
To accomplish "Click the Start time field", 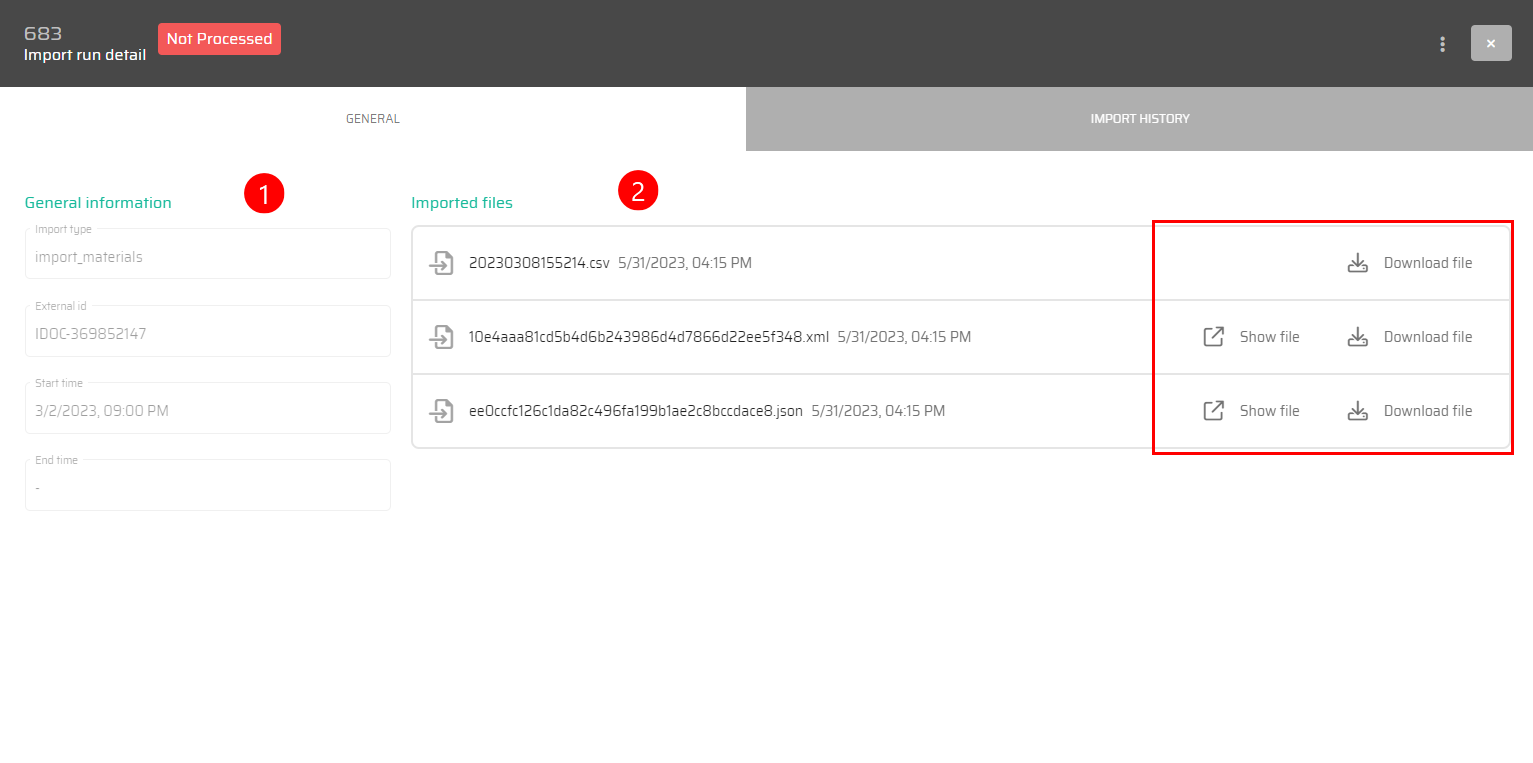I will 207,411.
